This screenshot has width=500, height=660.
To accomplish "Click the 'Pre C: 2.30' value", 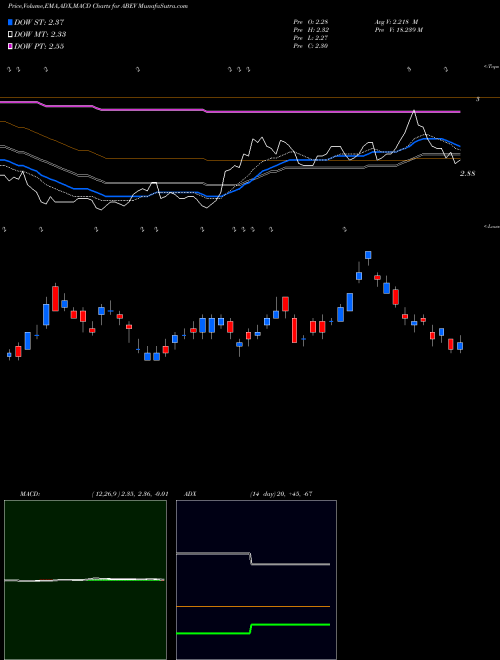I will click(x=311, y=46).
